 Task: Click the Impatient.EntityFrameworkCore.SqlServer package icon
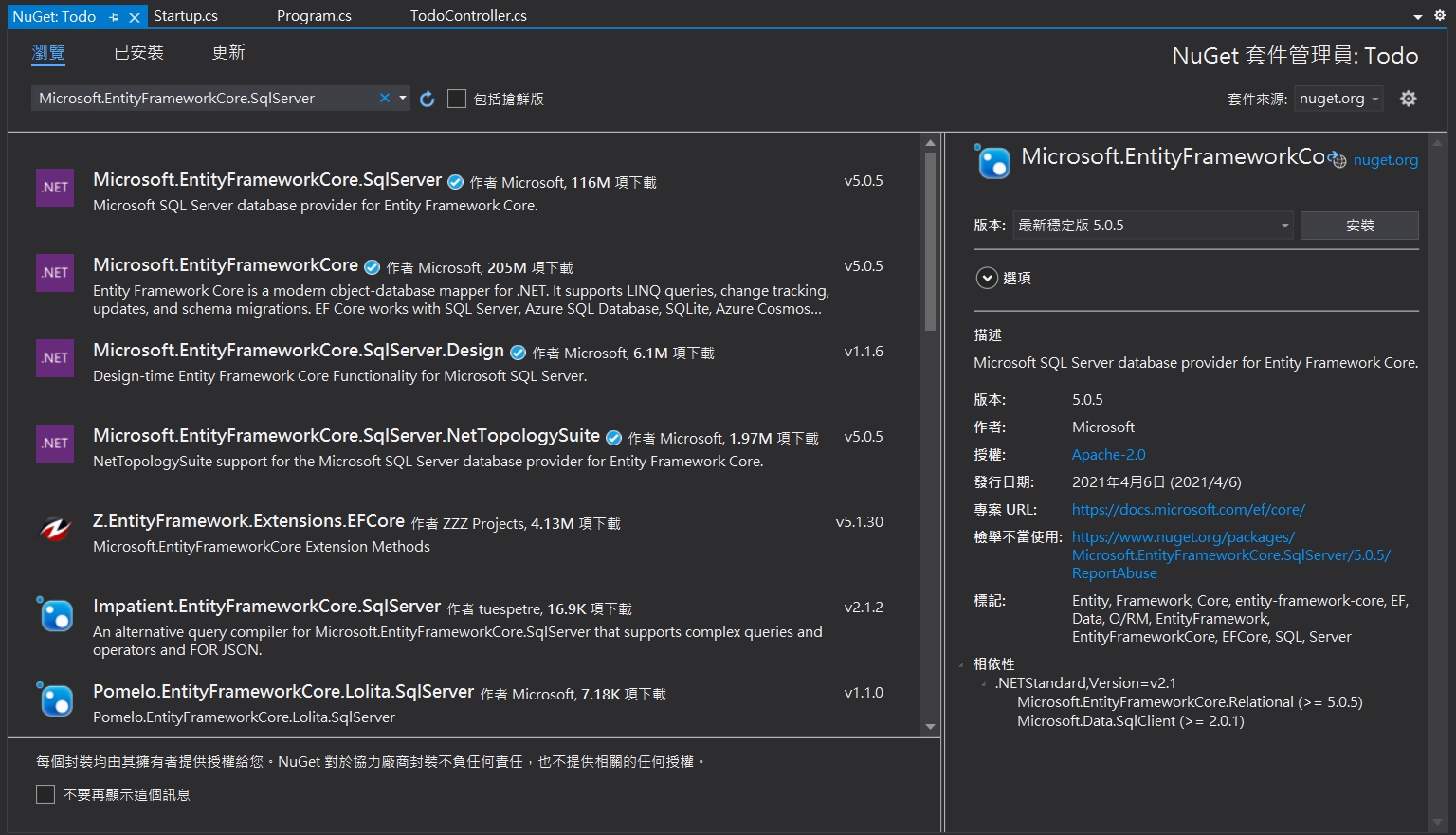(x=55, y=614)
